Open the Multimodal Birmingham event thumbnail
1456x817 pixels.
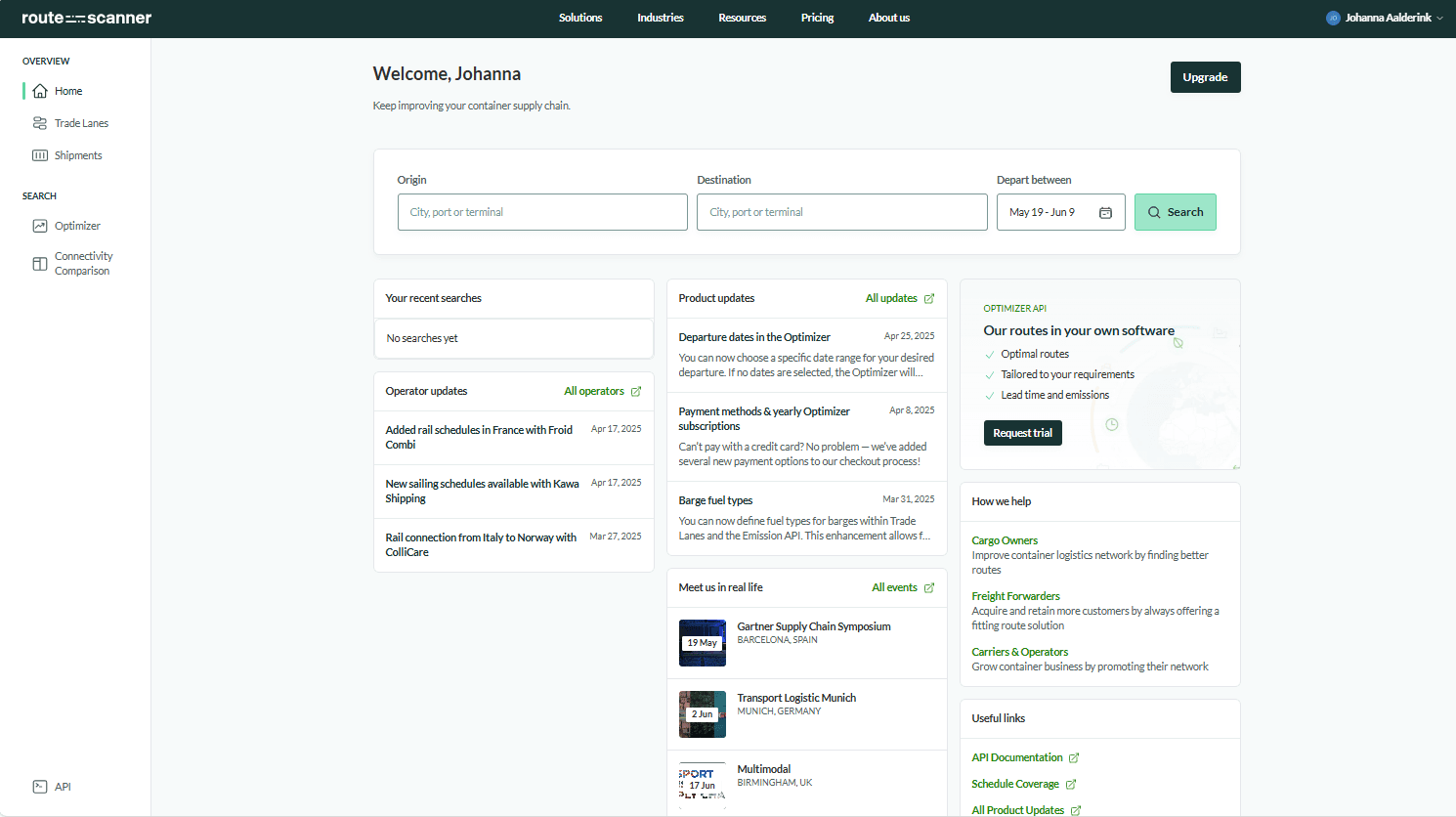click(x=703, y=786)
